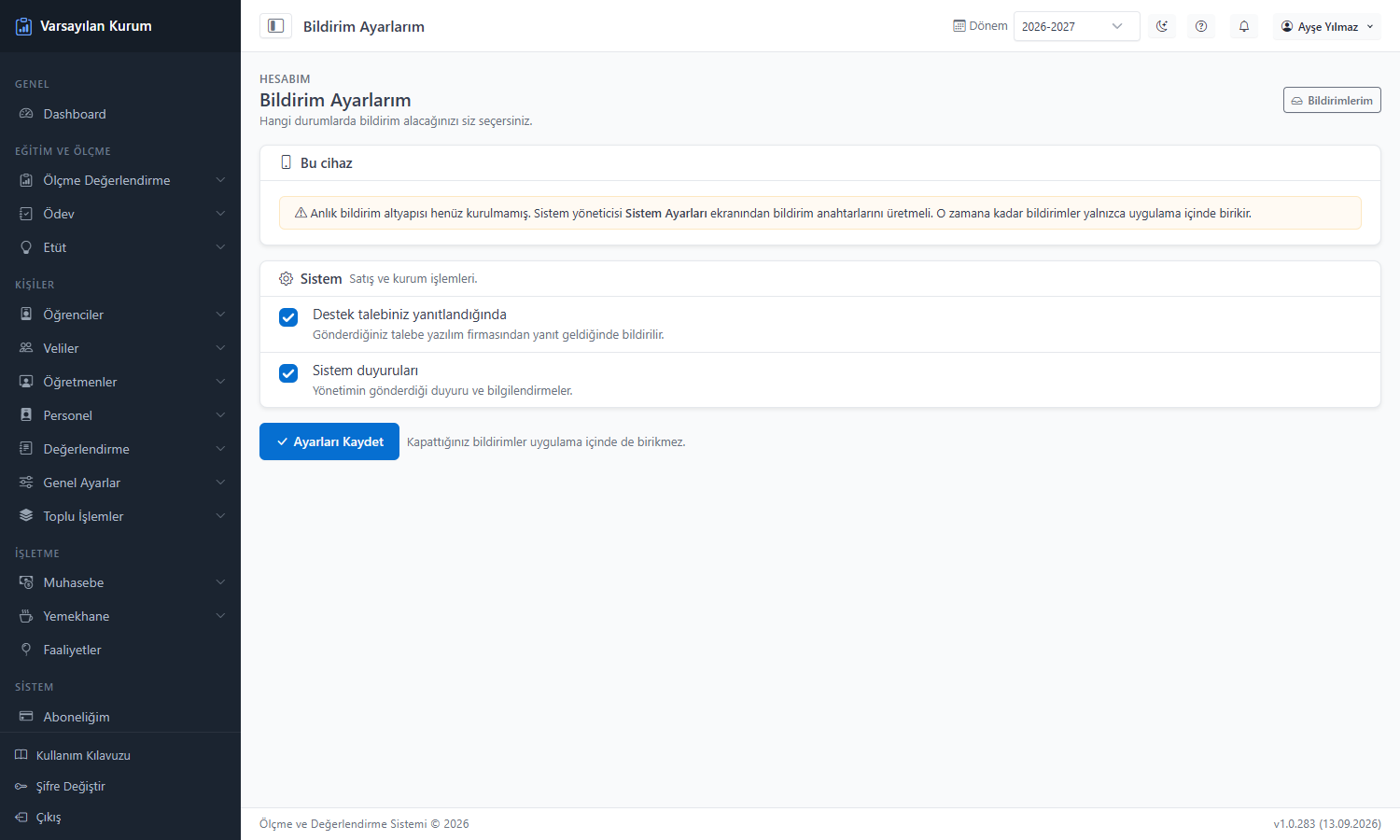Click the Şifre Değiştir key icon
The image size is (1400, 840).
click(21, 786)
